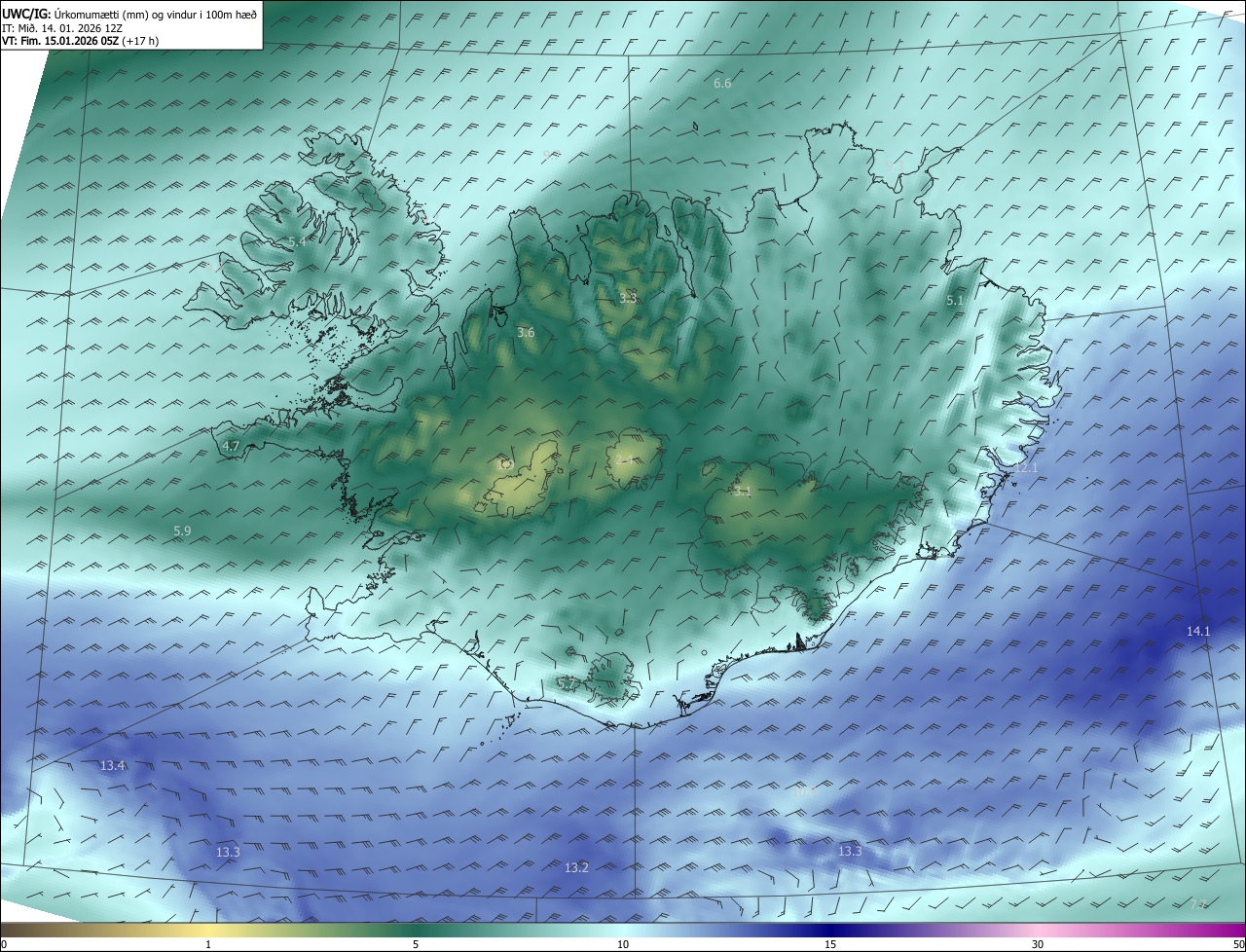This screenshot has height=952, width=1246.
Task: Click the 5.4 value in the Westfjords
Action: pyautogui.click(x=296, y=241)
